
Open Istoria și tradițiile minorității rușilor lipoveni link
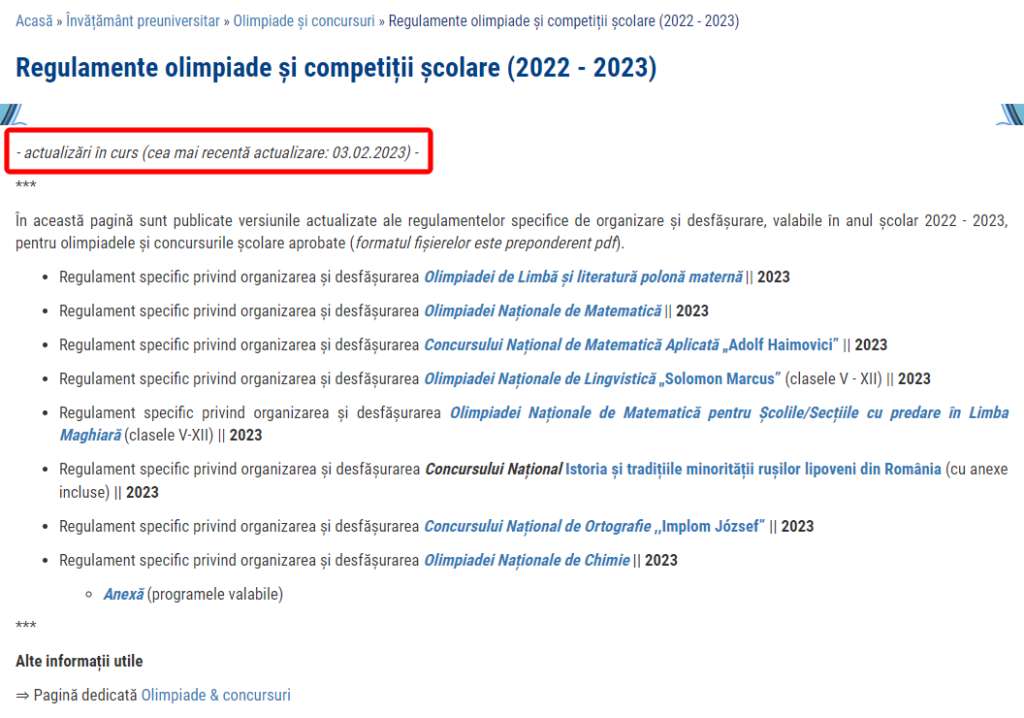tap(753, 469)
